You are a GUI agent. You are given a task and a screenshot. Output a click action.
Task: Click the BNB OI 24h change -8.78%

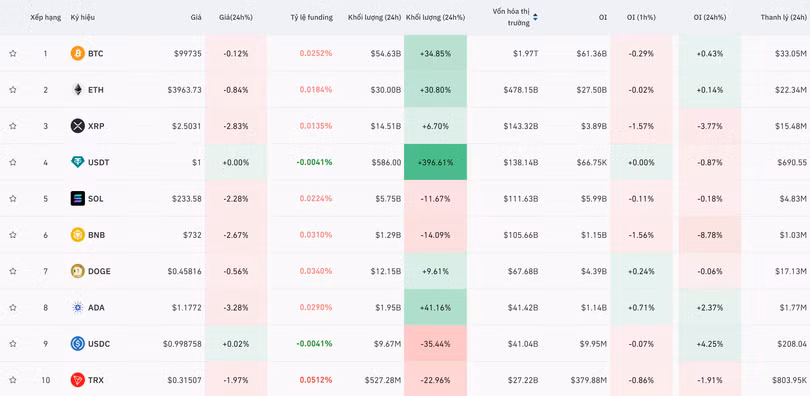click(710, 235)
